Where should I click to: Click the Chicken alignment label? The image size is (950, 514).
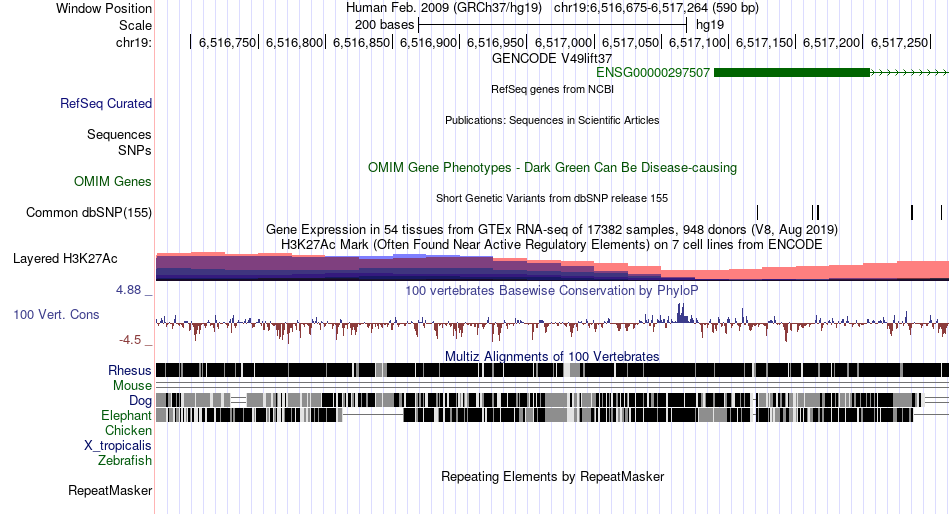[x=128, y=430]
